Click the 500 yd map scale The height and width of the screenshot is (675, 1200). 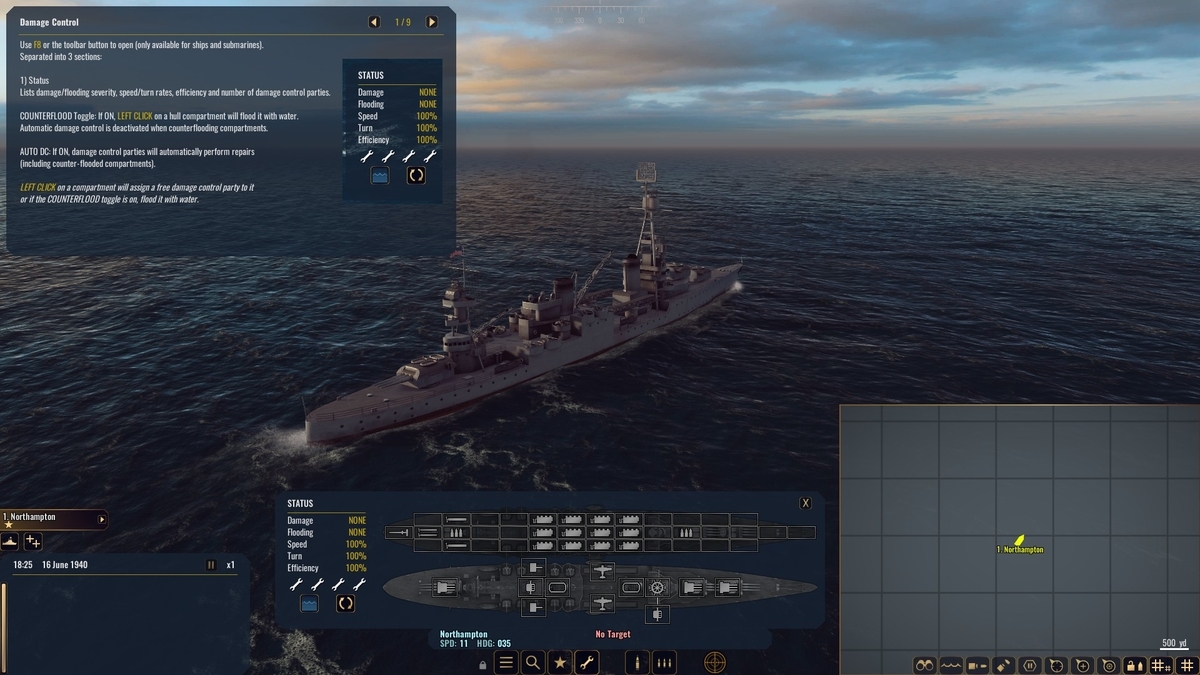click(x=1175, y=643)
